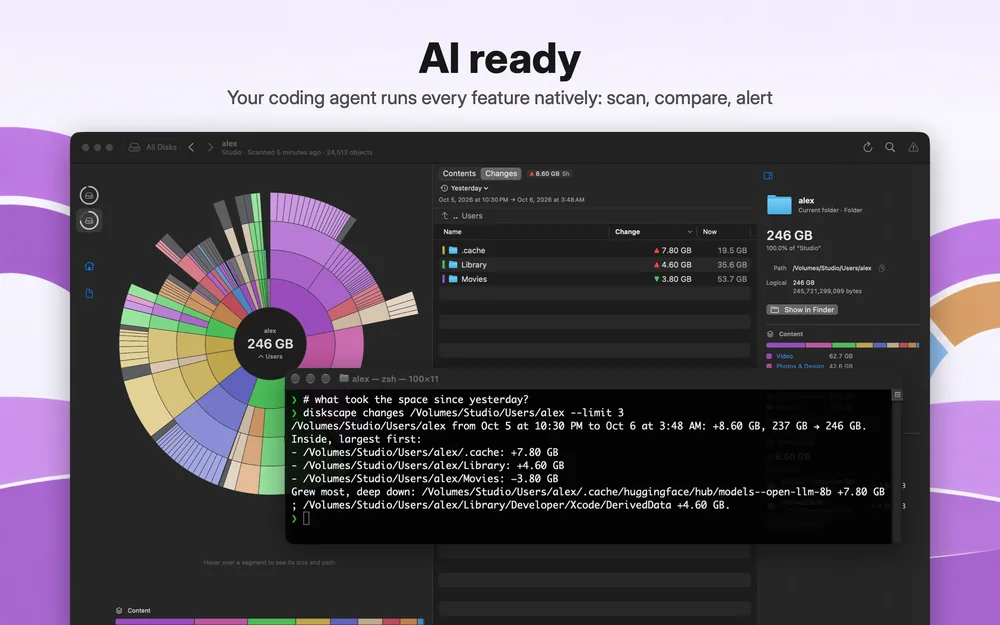Open search with the magnifier icon
Image resolution: width=1000 pixels, height=625 pixels.
click(x=890, y=147)
